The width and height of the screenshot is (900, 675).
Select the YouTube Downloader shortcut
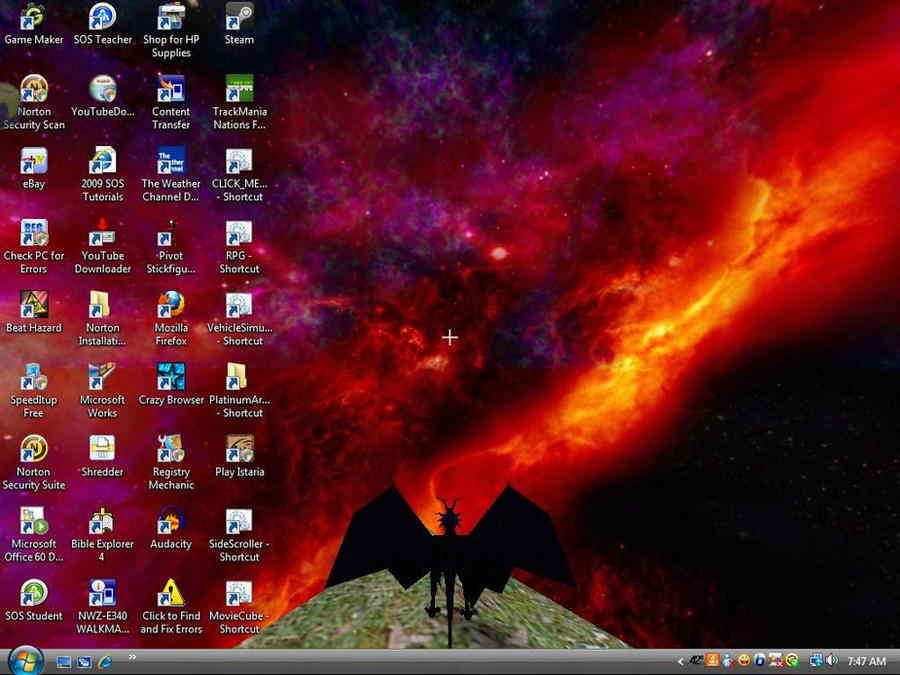pyautogui.click(x=102, y=247)
